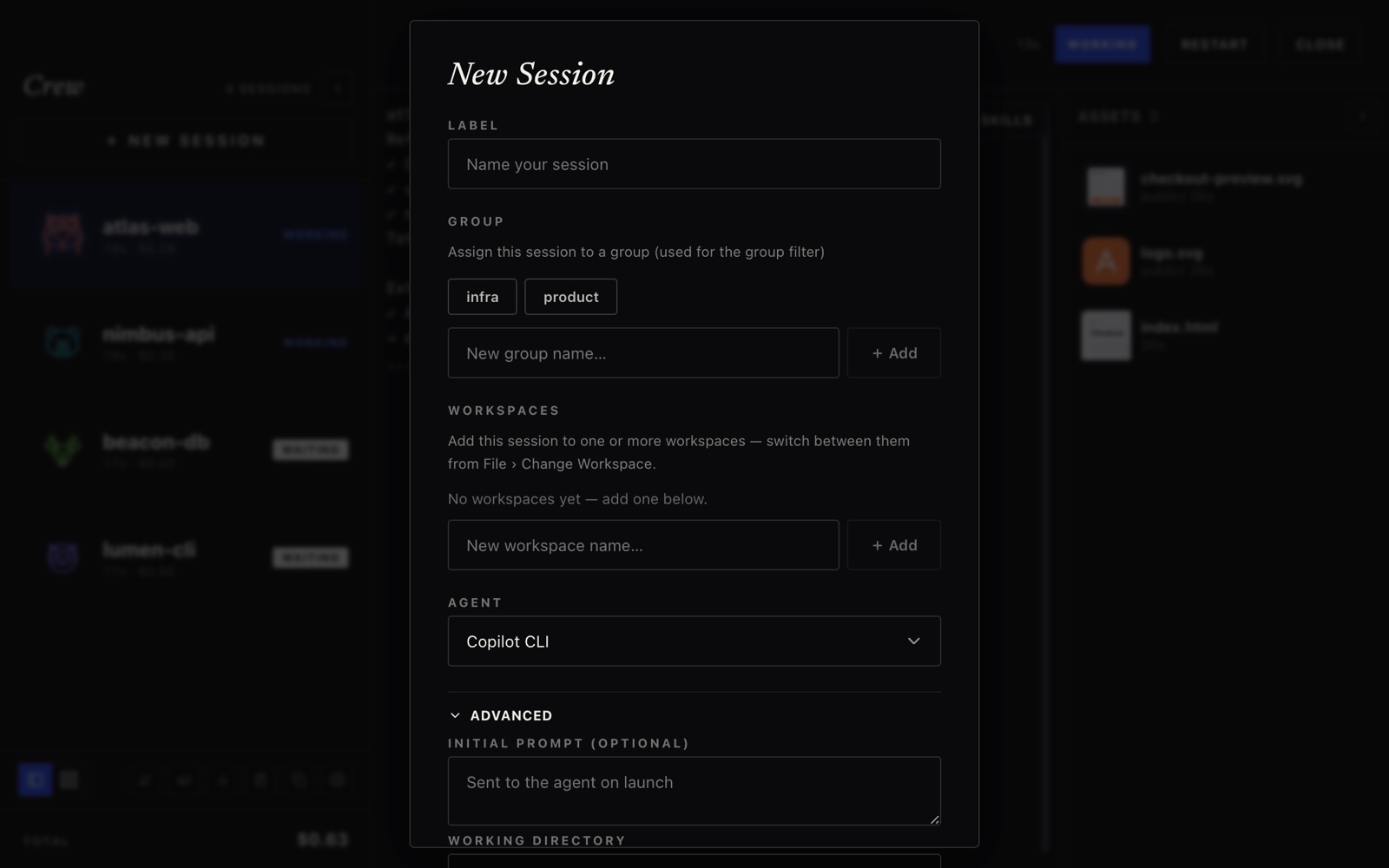
Task: Click Add next to the new workspace name field
Action: [x=894, y=545]
